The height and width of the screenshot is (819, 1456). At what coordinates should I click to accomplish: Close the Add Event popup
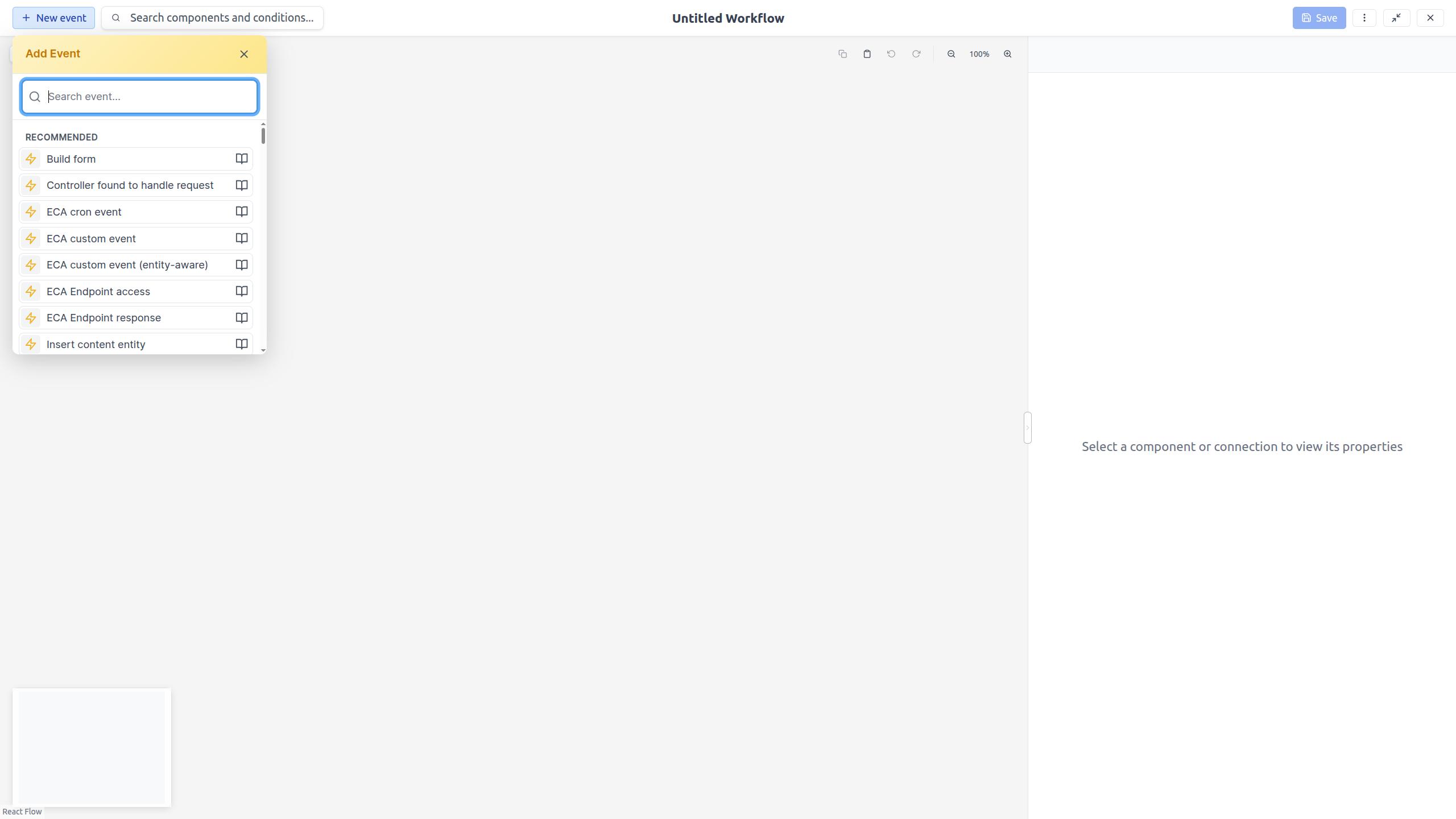(x=244, y=53)
